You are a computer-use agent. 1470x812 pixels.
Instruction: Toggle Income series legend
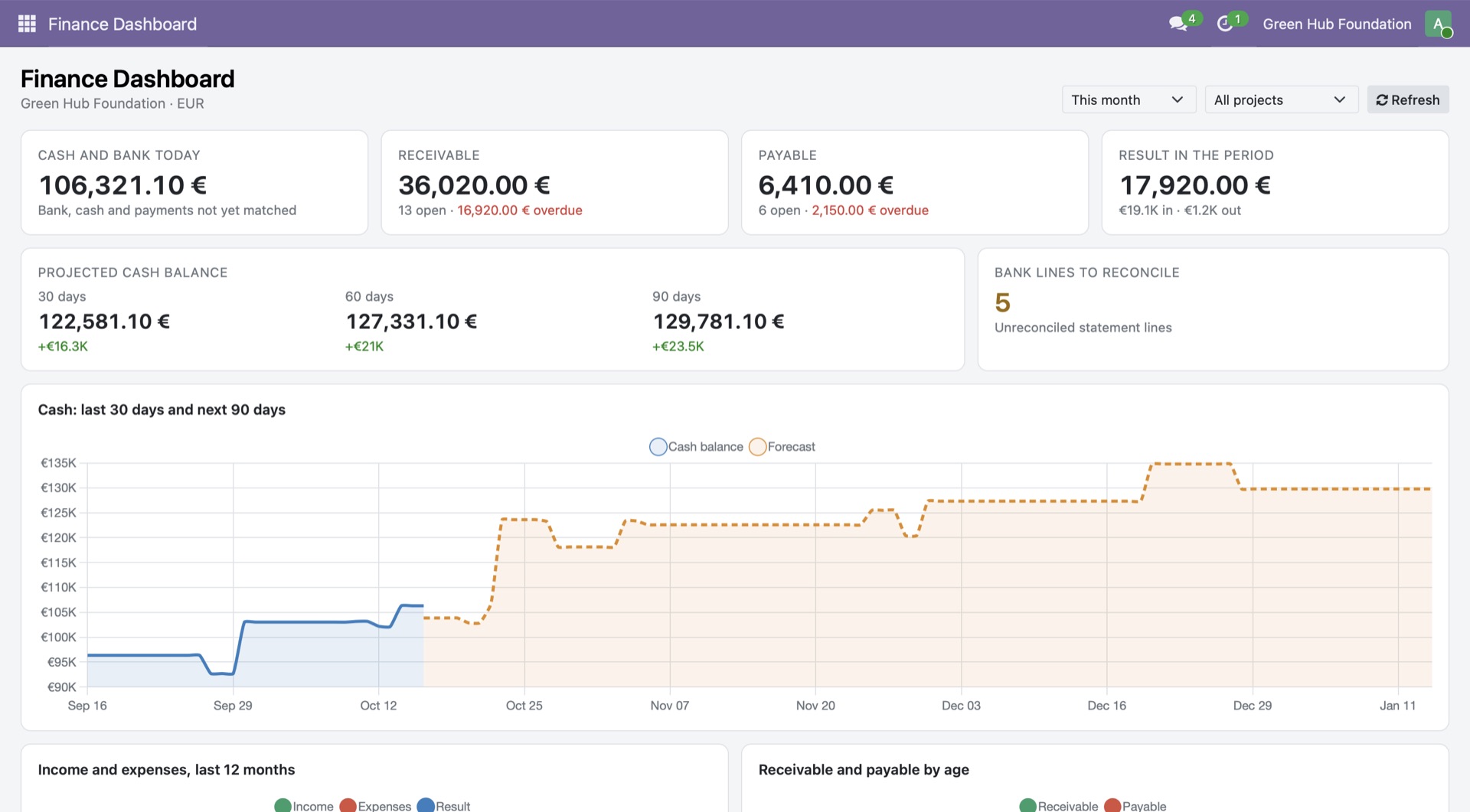coord(304,806)
